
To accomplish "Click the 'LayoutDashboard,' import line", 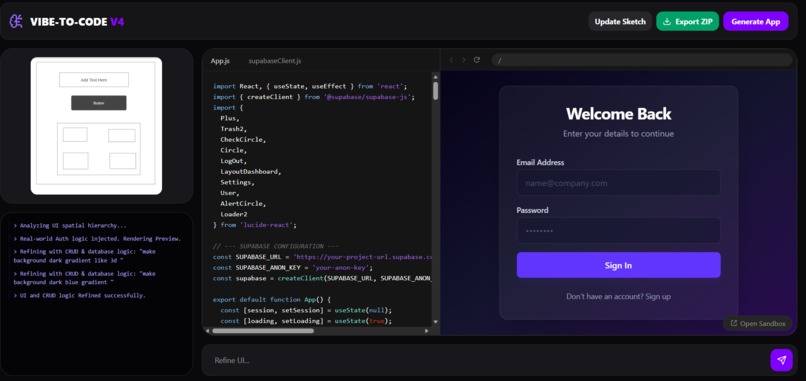I will (251, 172).
